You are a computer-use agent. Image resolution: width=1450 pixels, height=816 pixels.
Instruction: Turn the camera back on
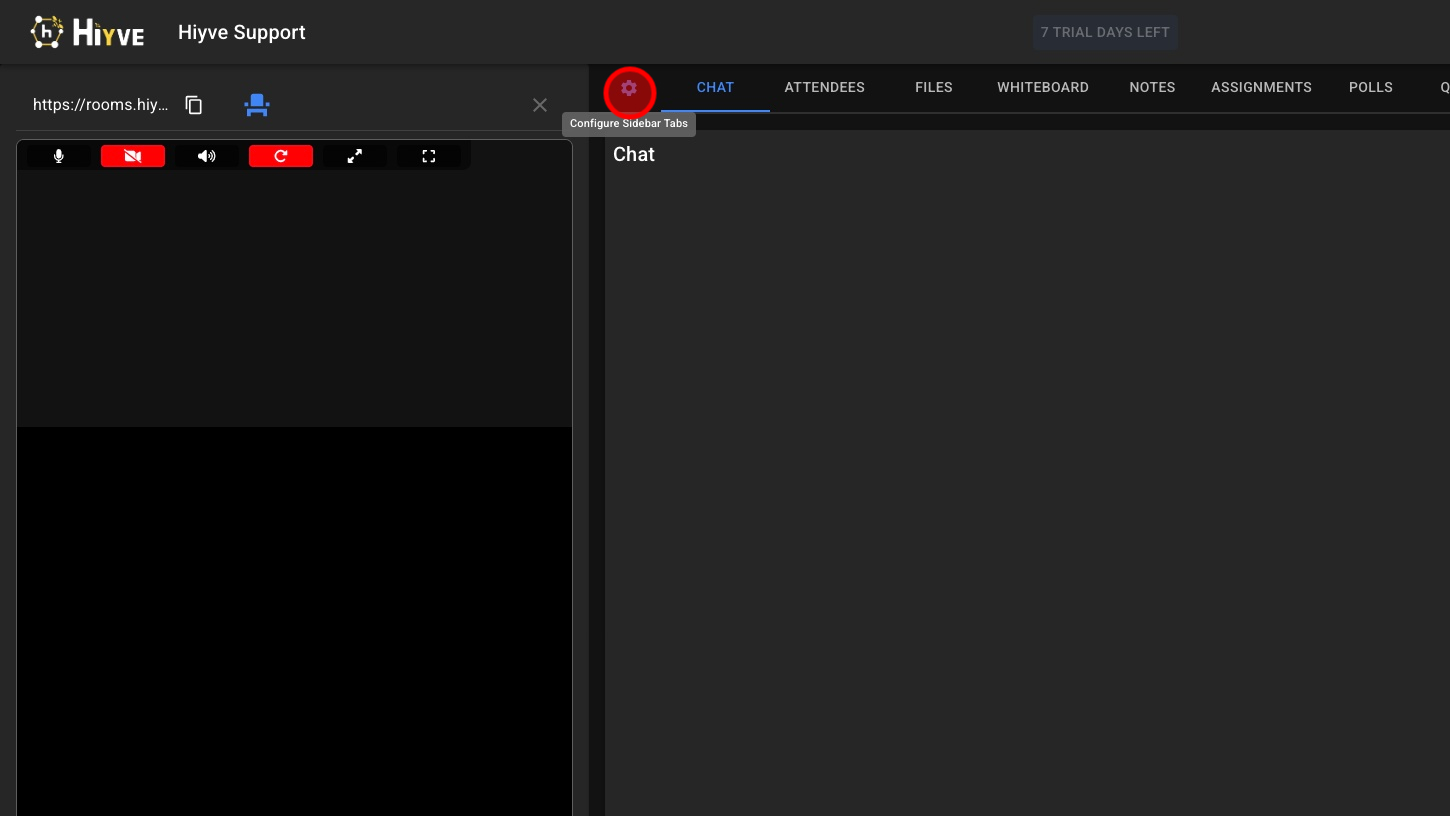click(x=133, y=156)
